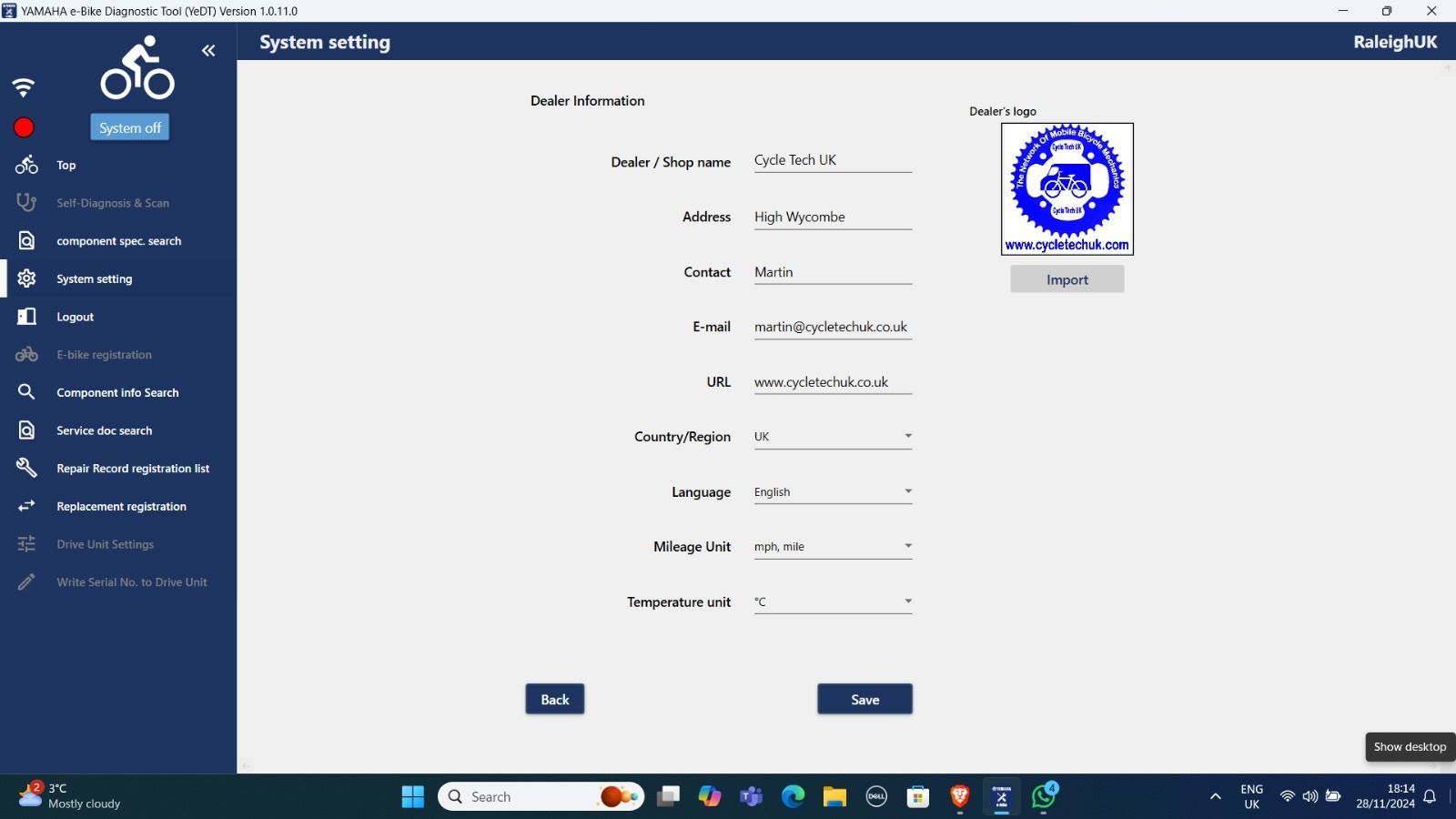The height and width of the screenshot is (819, 1456).
Task: Open the Temperature unit dropdown
Action: coord(833,602)
